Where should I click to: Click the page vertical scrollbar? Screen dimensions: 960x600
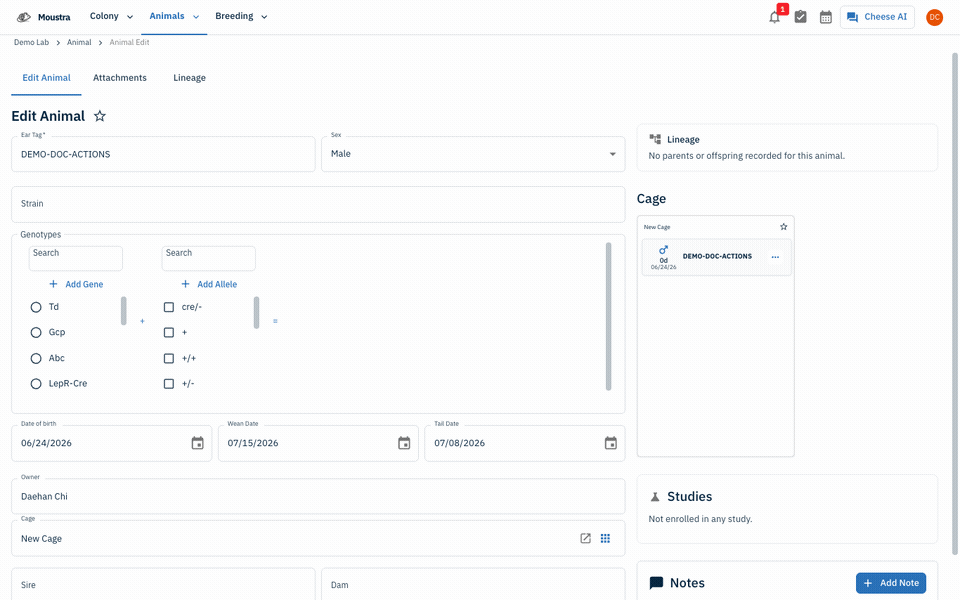click(954, 304)
